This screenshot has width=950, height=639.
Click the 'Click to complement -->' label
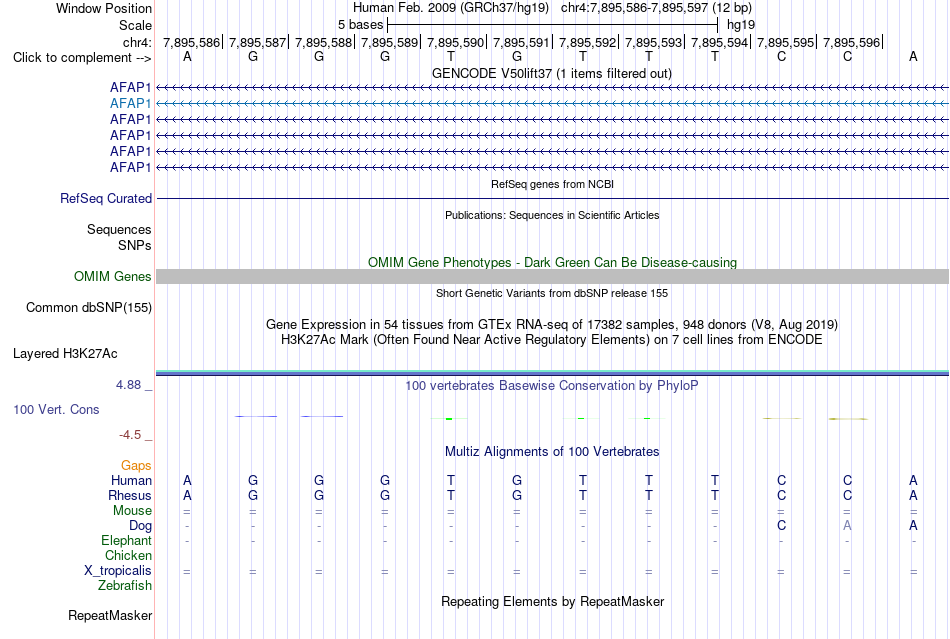(82, 58)
